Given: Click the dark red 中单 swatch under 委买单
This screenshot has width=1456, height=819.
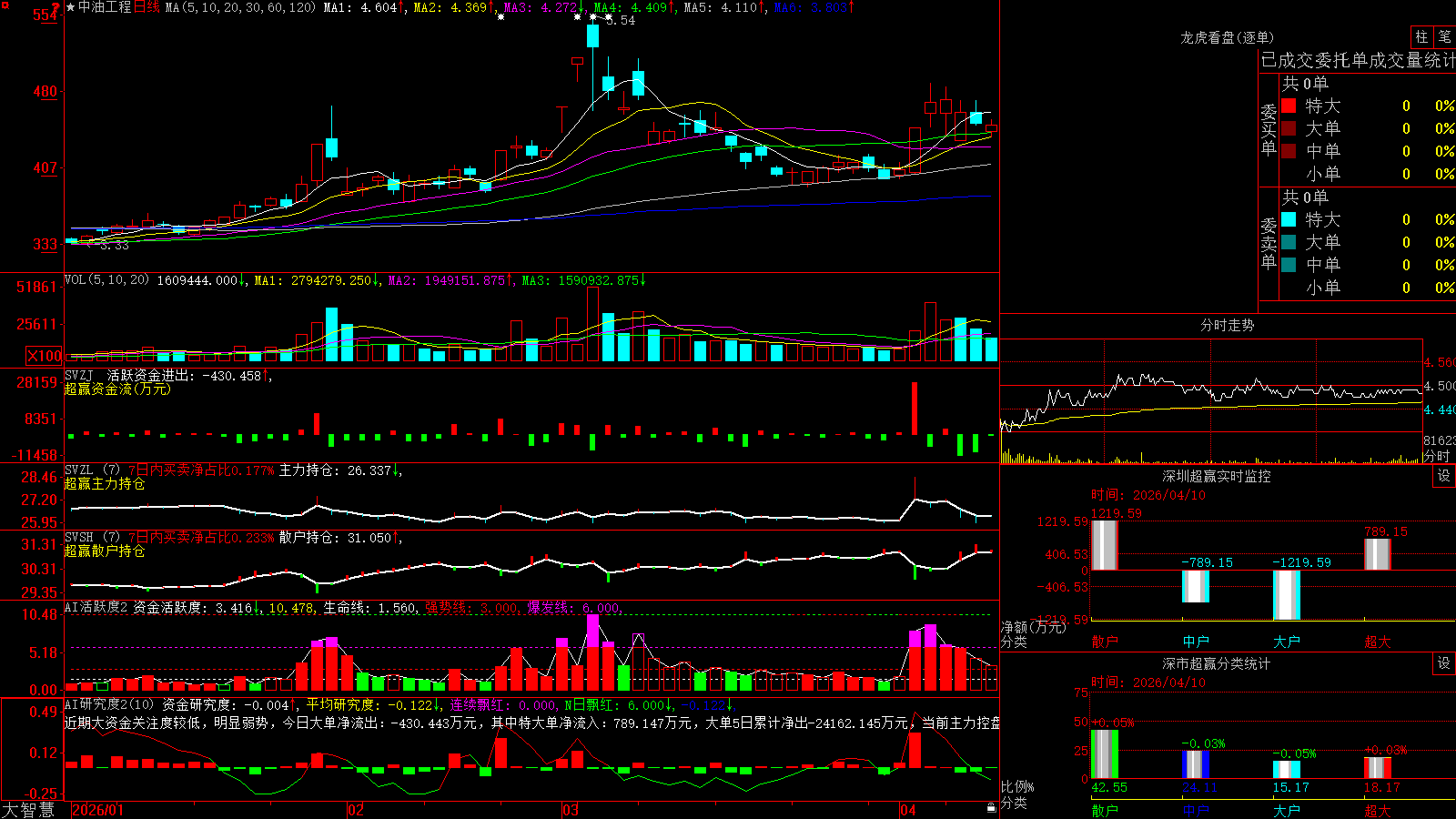Looking at the screenshot, I should coord(1289,151).
